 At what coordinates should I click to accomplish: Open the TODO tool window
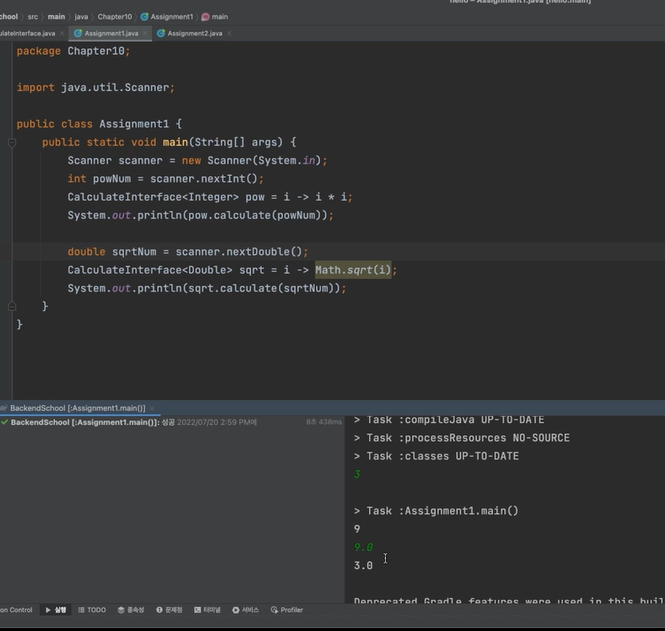pyautogui.click(x=92, y=610)
